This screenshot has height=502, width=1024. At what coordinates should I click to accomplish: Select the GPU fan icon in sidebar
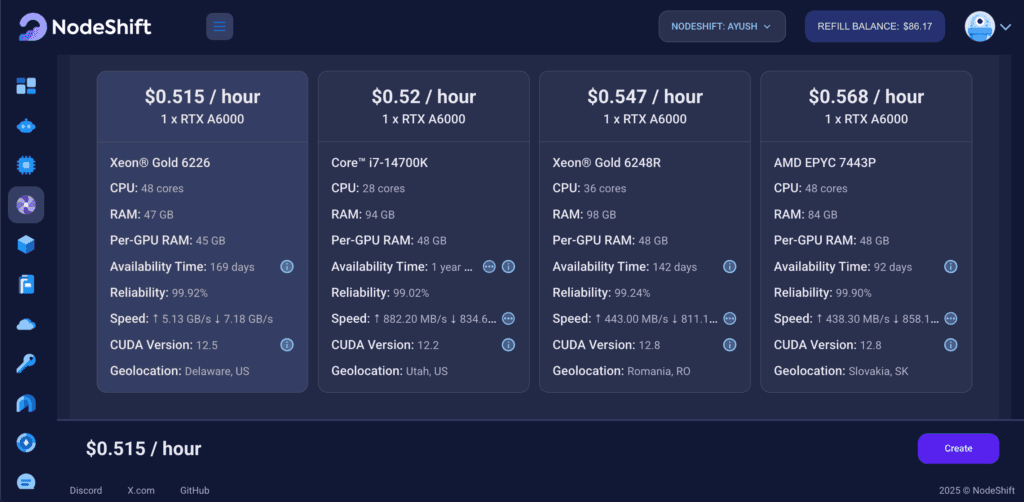coord(26,205)
